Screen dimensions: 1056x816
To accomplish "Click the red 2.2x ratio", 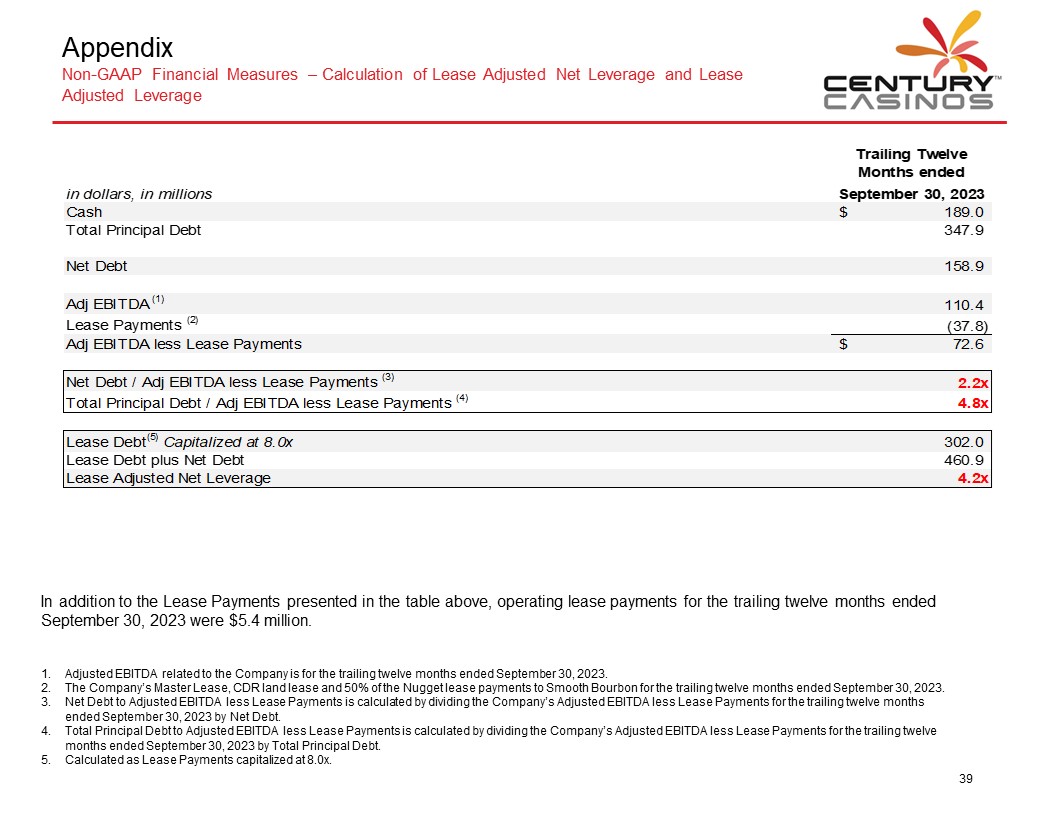I will tap(973, 382).
